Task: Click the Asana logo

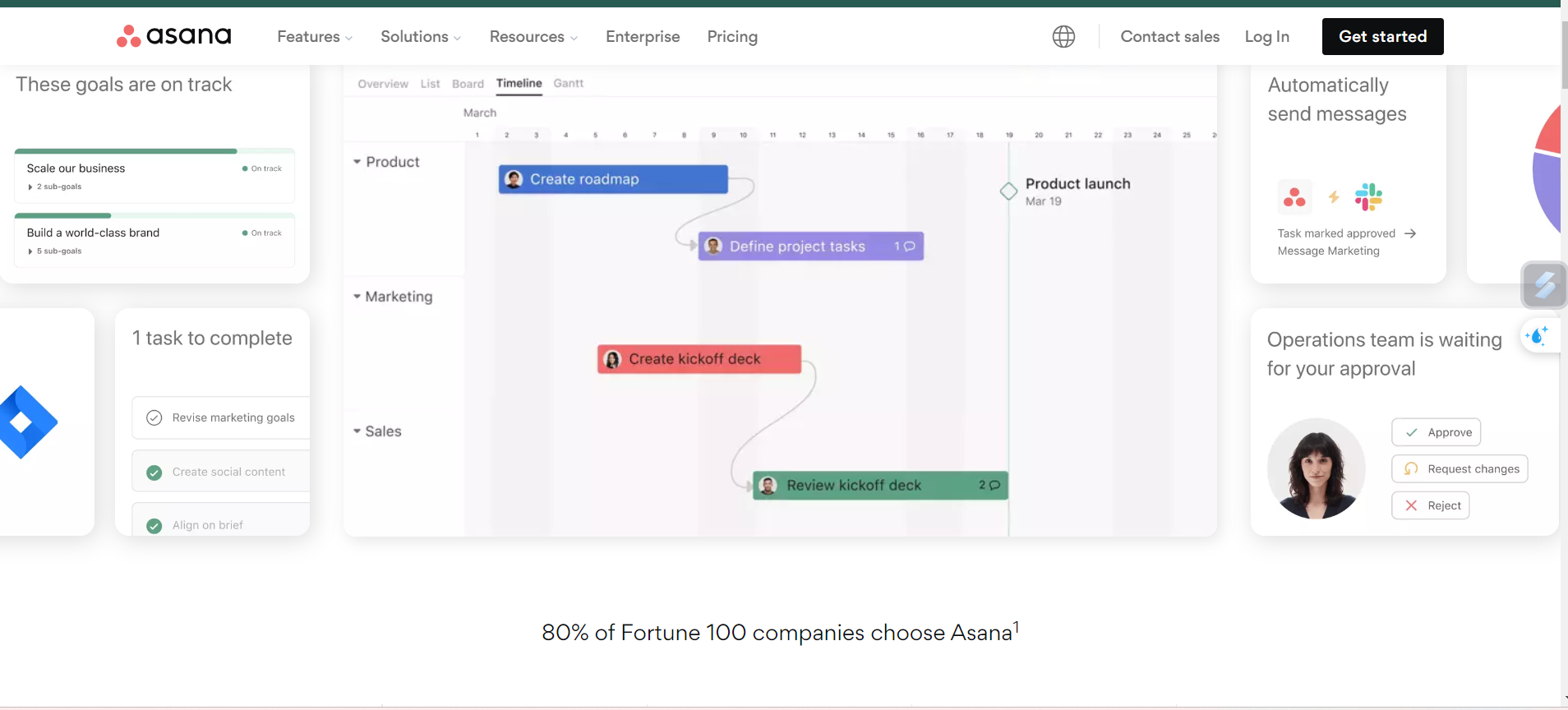Action: [173, 36]
